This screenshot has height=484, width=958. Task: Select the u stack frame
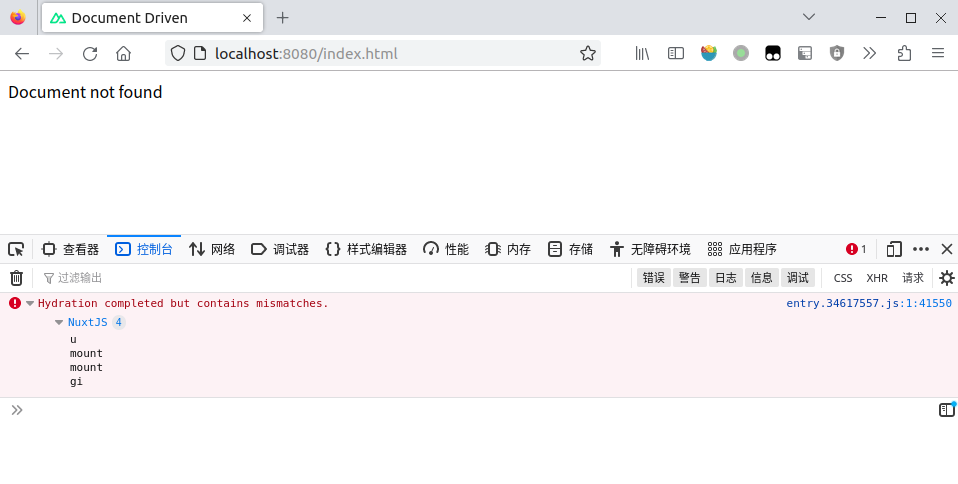coord(73,340)
